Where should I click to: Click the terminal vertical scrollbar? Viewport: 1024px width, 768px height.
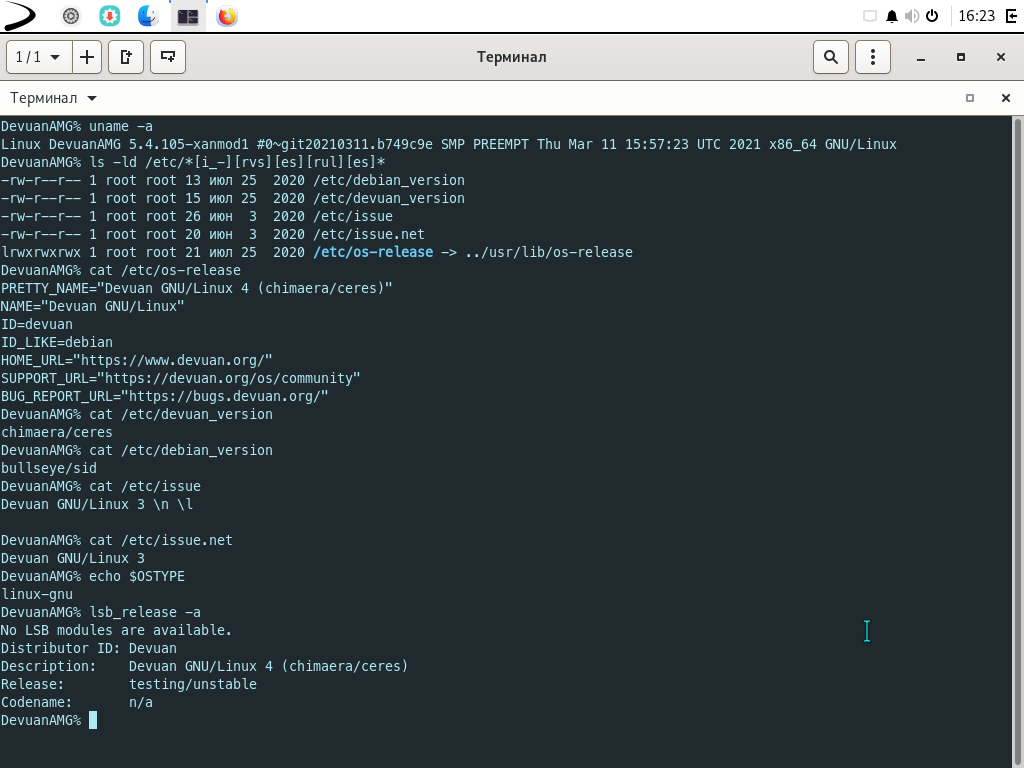pyautogui.click(x=1017, y=441)
